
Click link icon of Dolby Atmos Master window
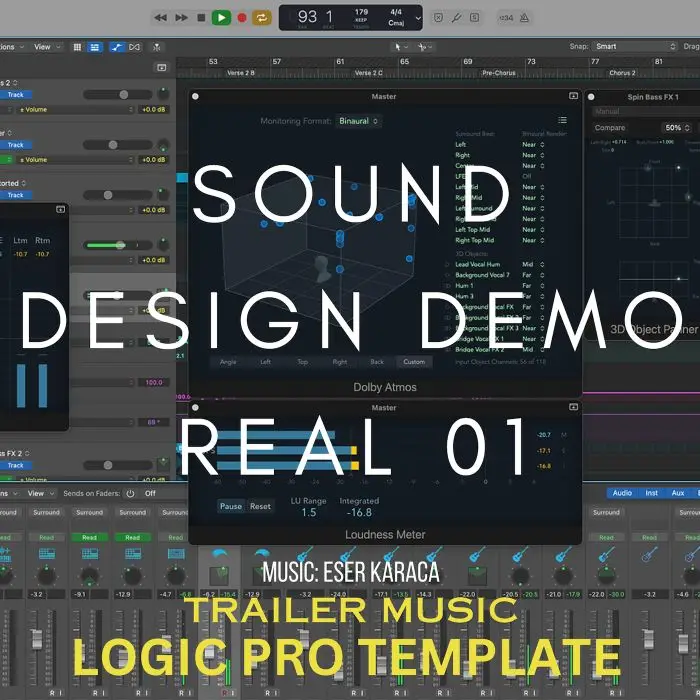click(x=573, y=96)
